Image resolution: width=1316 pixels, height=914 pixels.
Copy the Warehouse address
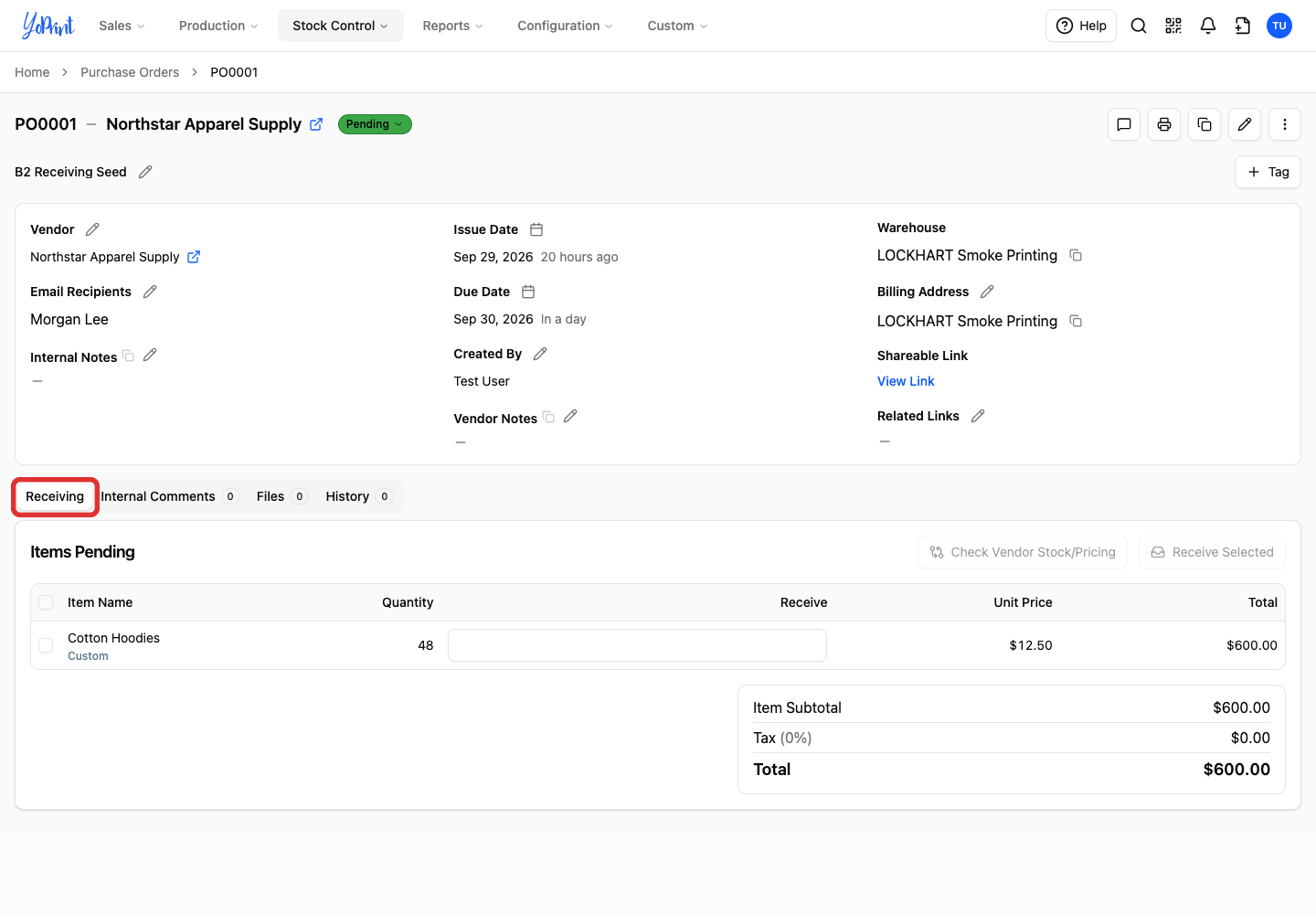pos(1076,255)
